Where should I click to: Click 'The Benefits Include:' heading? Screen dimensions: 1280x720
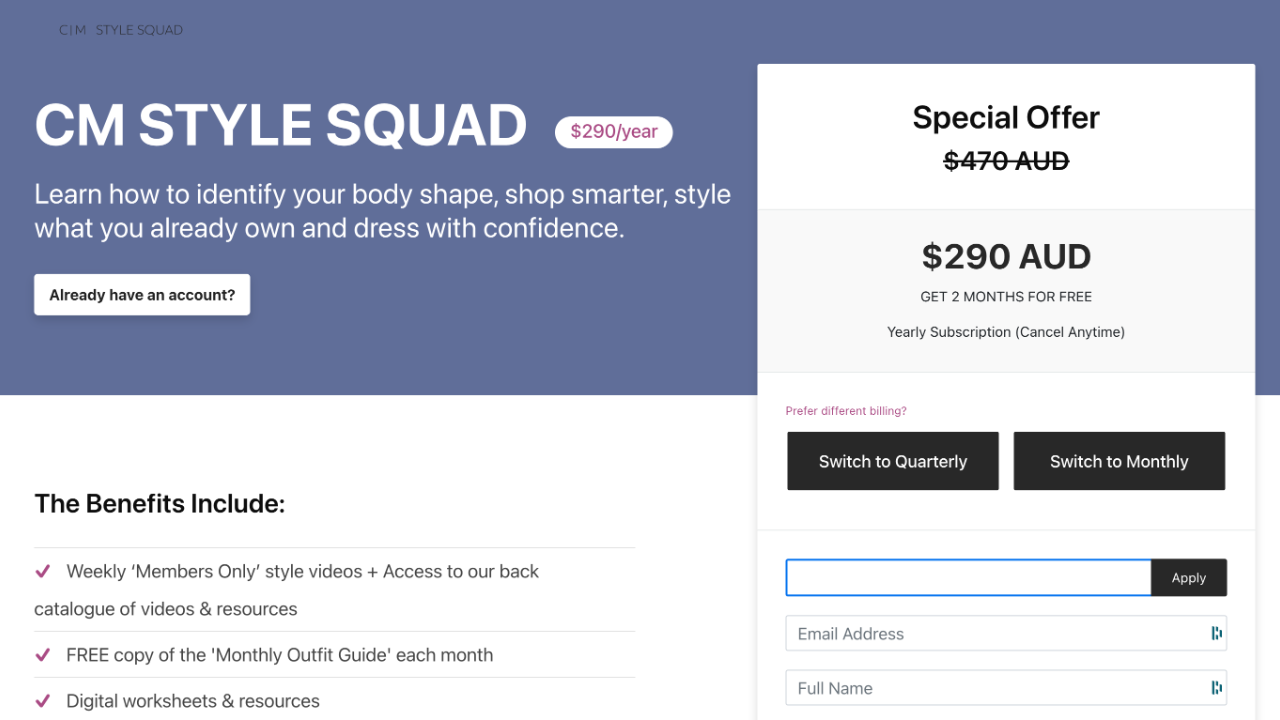click(160, 504)
